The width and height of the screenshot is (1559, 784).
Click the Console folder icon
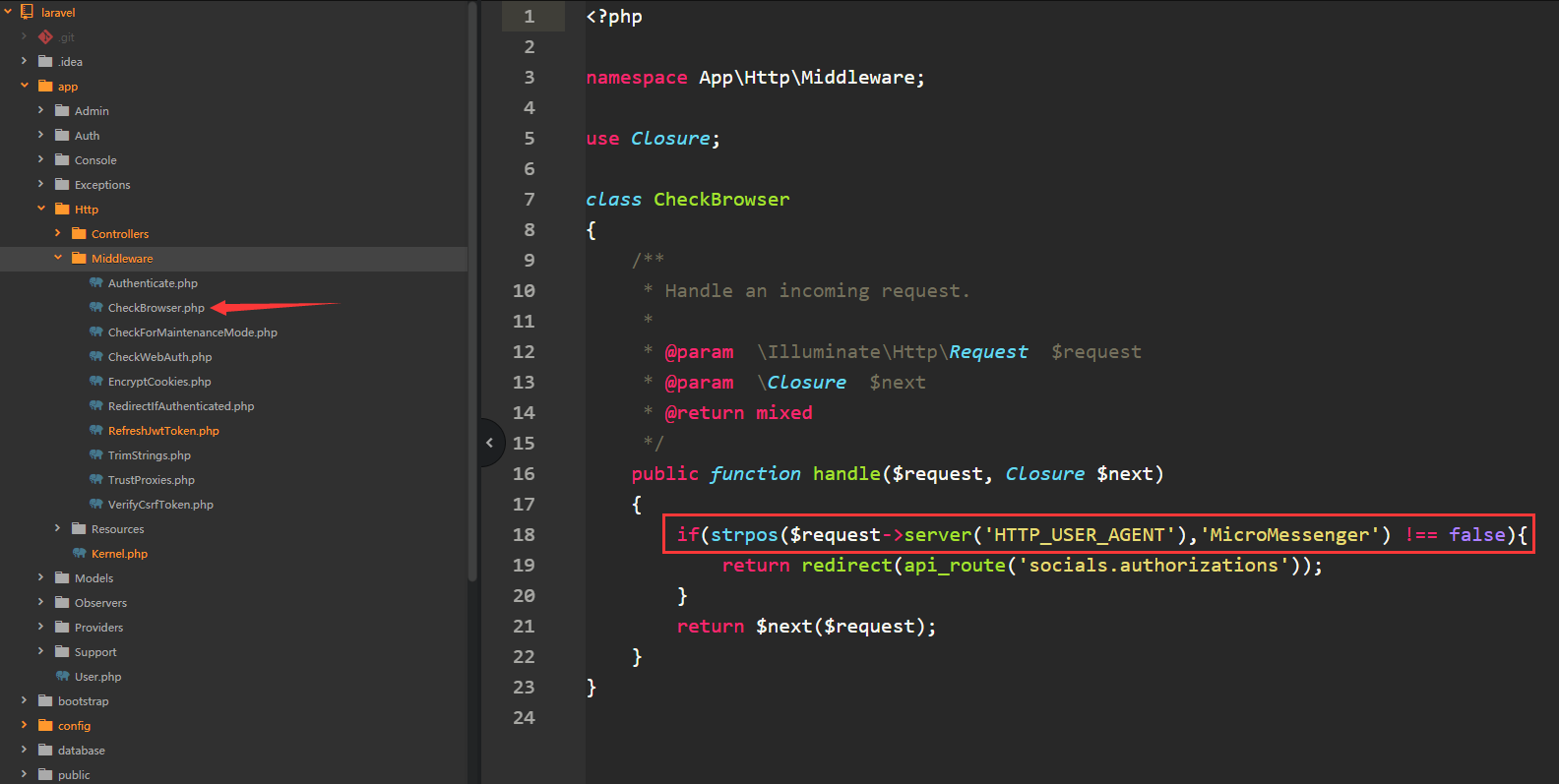click(x=62, y=159)
